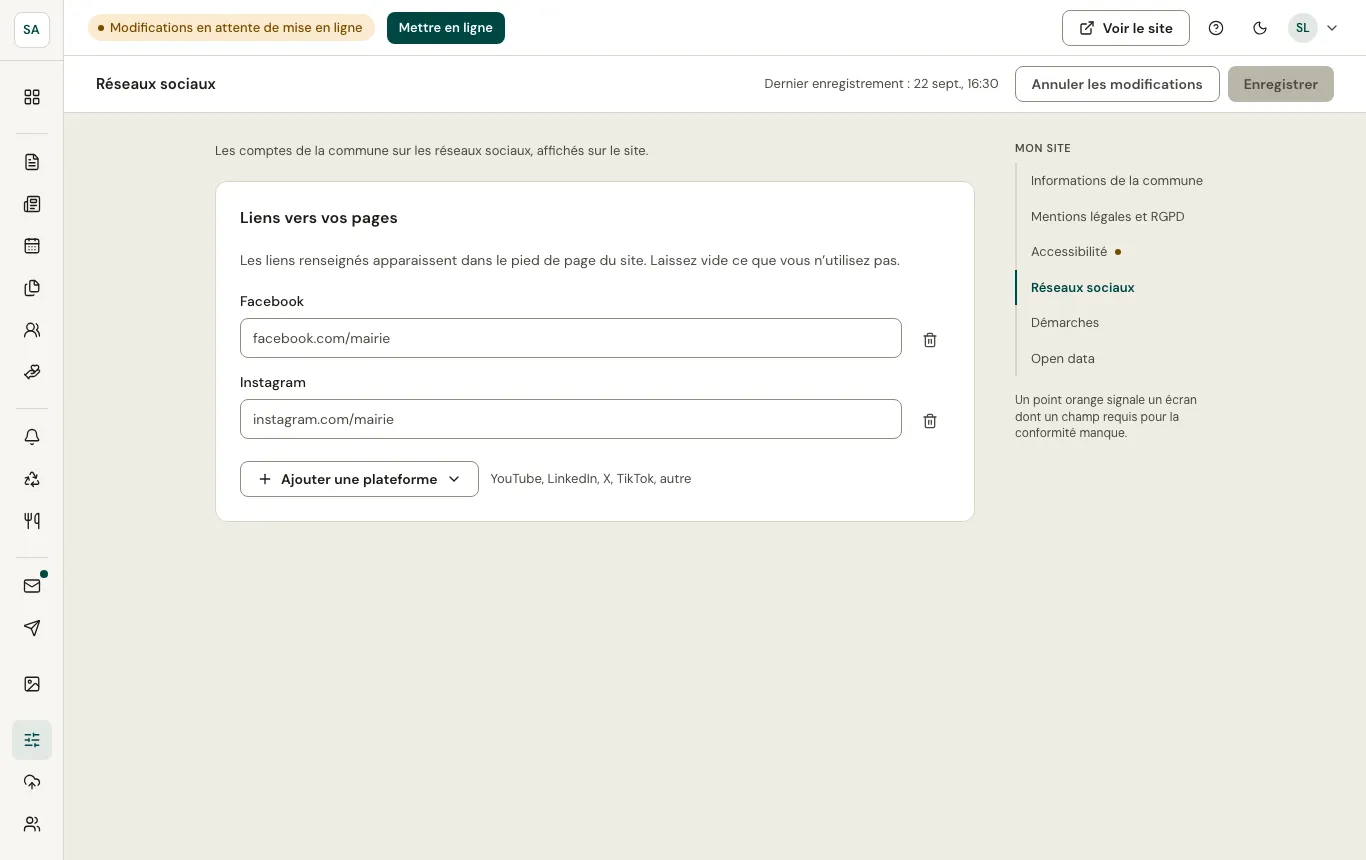Open the paper plane send icon
Viewport: 1366px width, 860px height.
[32, 628]
